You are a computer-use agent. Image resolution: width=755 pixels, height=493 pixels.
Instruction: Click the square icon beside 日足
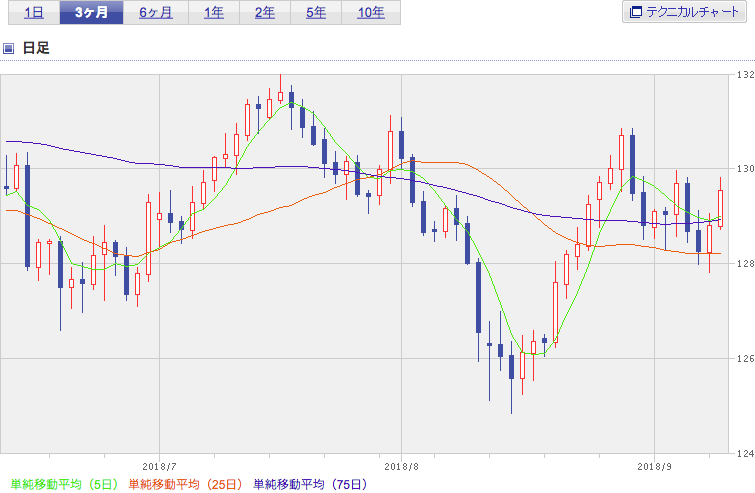coord(8,48)
